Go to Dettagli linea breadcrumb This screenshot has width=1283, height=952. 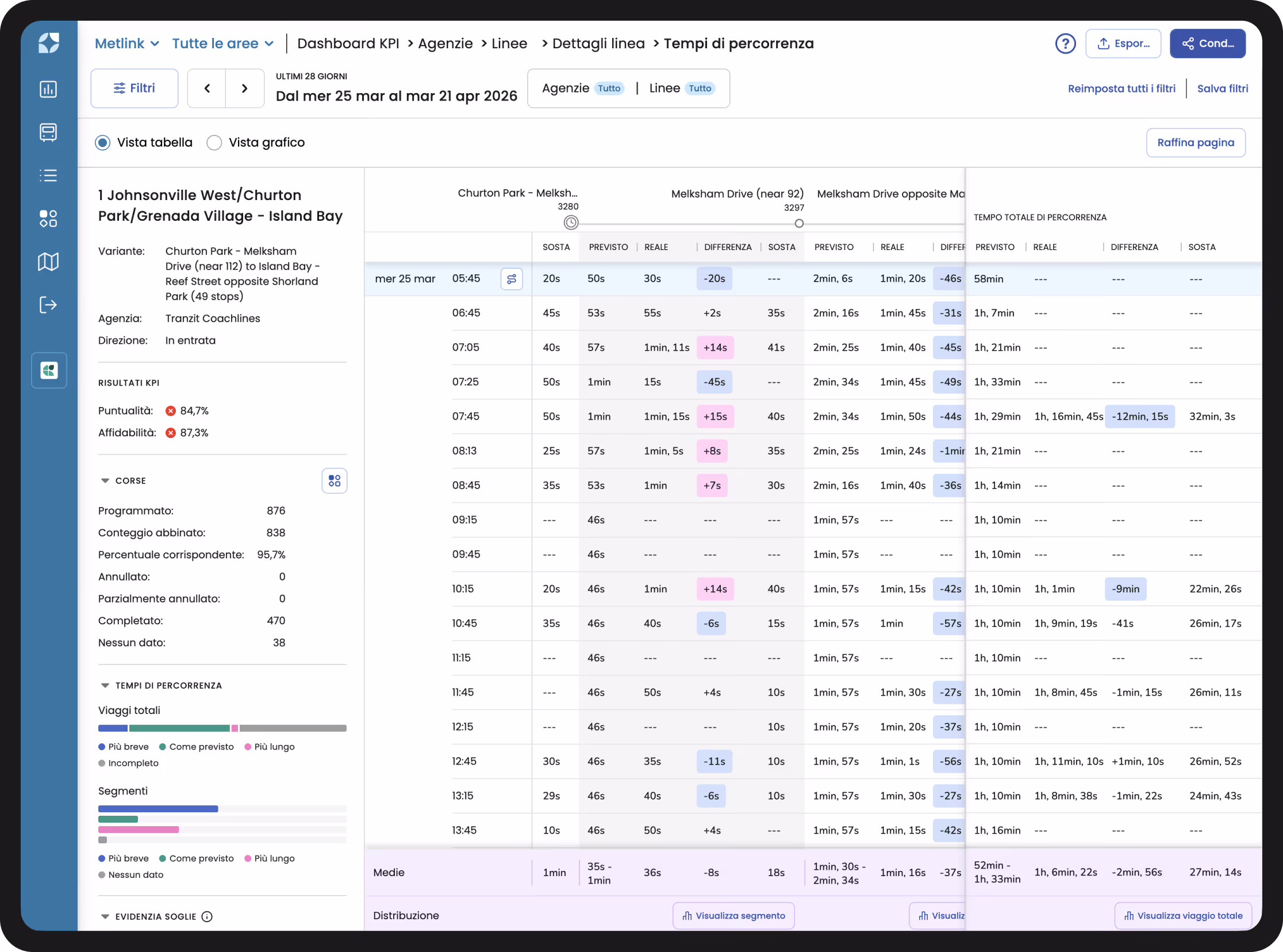coord(598,44)
